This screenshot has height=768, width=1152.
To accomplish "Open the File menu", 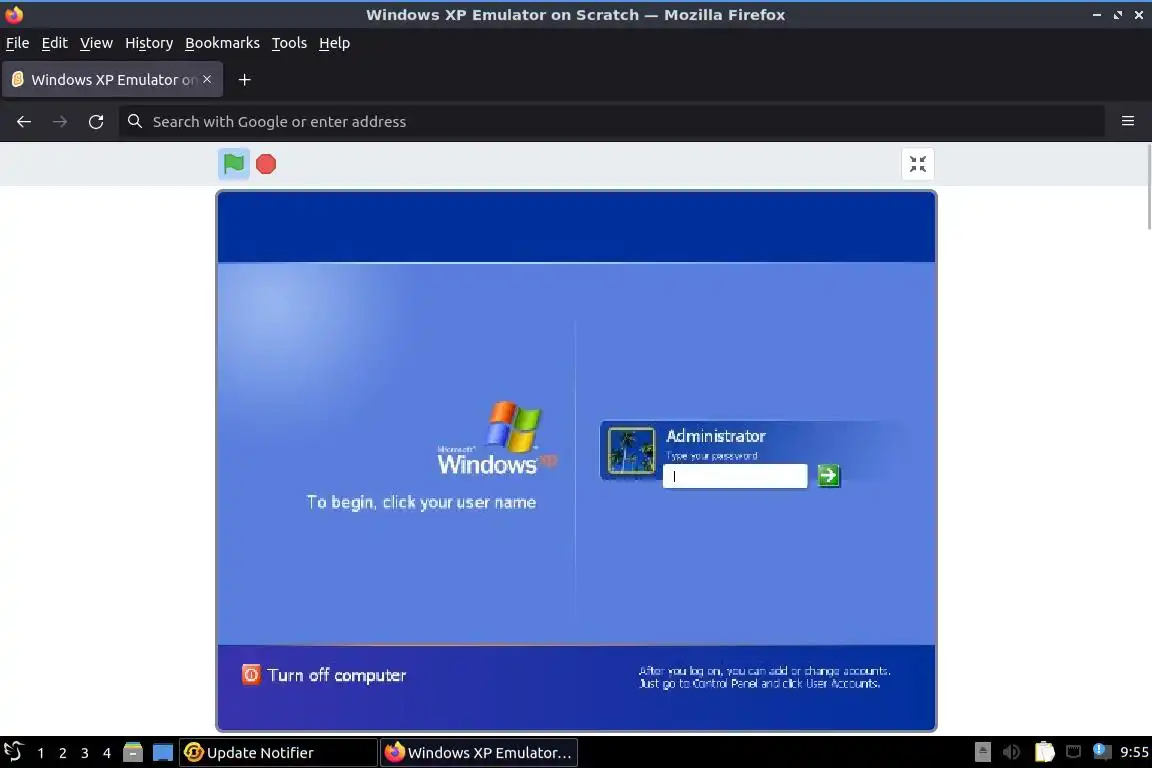I will click(18, 43).
